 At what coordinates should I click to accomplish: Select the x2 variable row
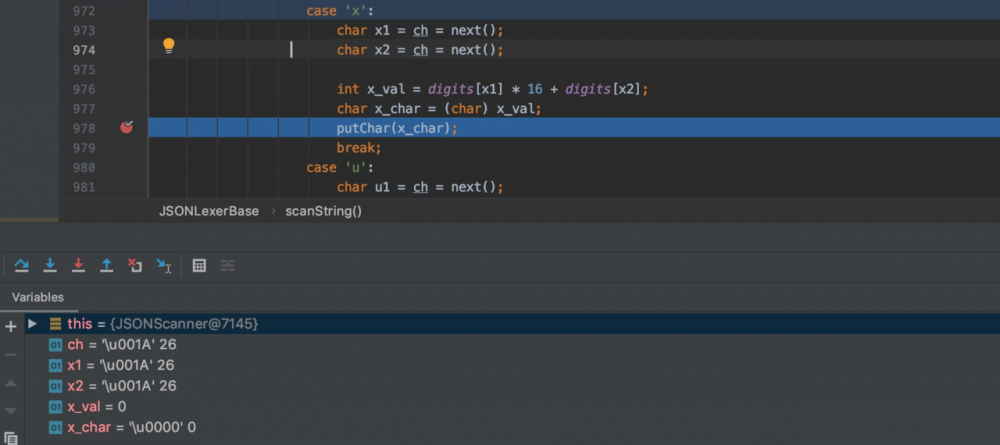[x=512, y=386]
